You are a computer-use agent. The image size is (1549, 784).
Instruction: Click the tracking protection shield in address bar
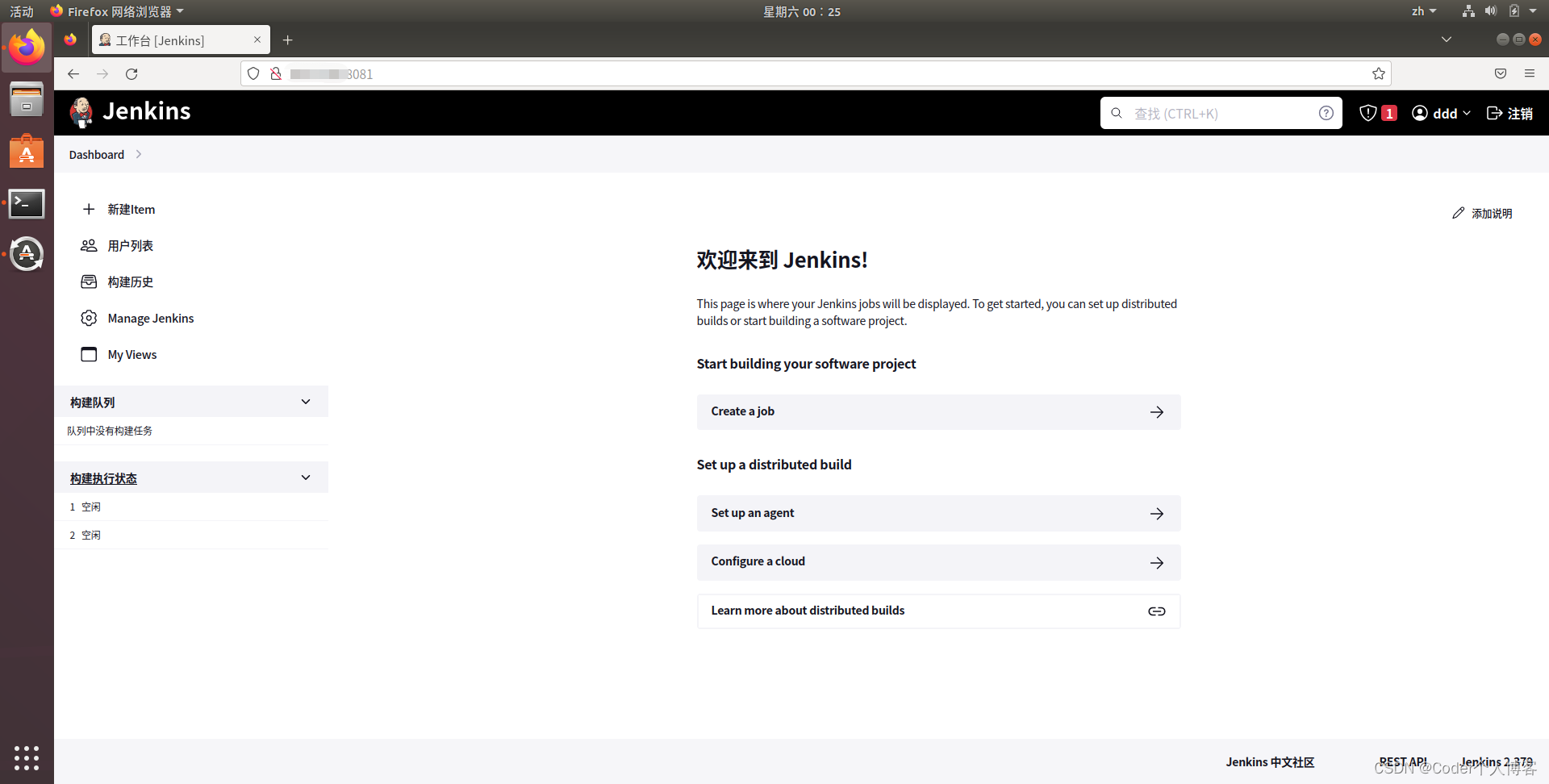(253, 73)
